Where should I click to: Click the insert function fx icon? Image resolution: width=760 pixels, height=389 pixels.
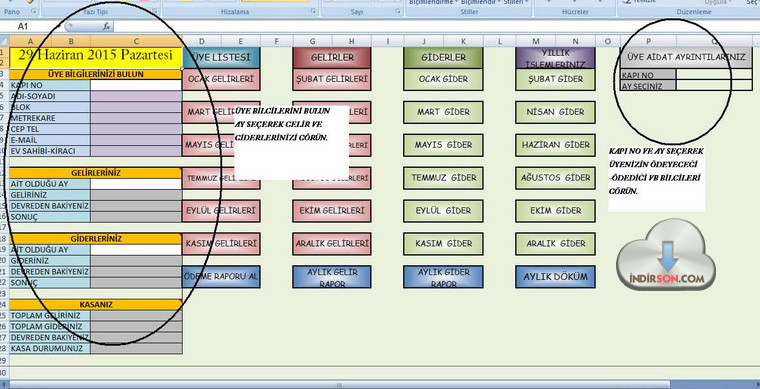coord(107,27)
